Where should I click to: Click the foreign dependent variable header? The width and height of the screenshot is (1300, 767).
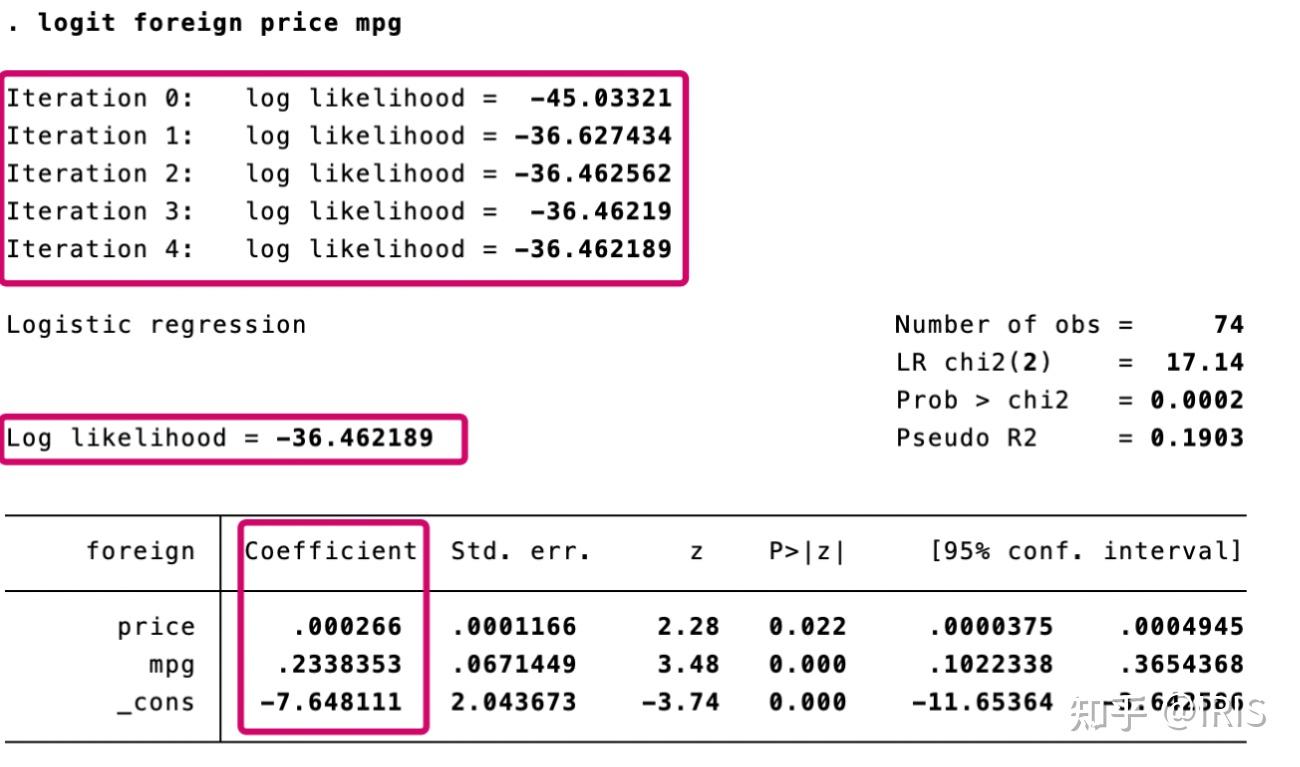click(x=140, y=551)
